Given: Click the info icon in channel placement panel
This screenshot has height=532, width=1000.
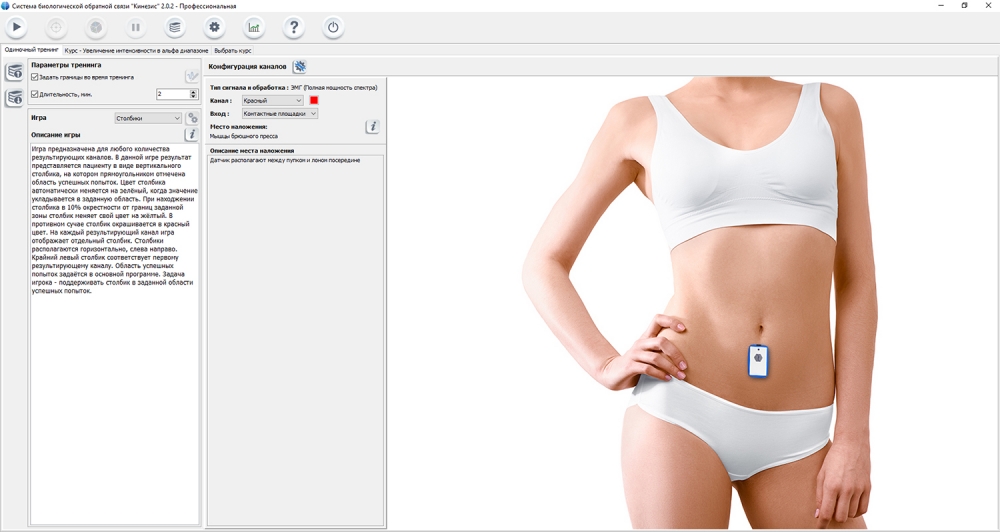Looking at the screenshot, I should pos(372,127).
